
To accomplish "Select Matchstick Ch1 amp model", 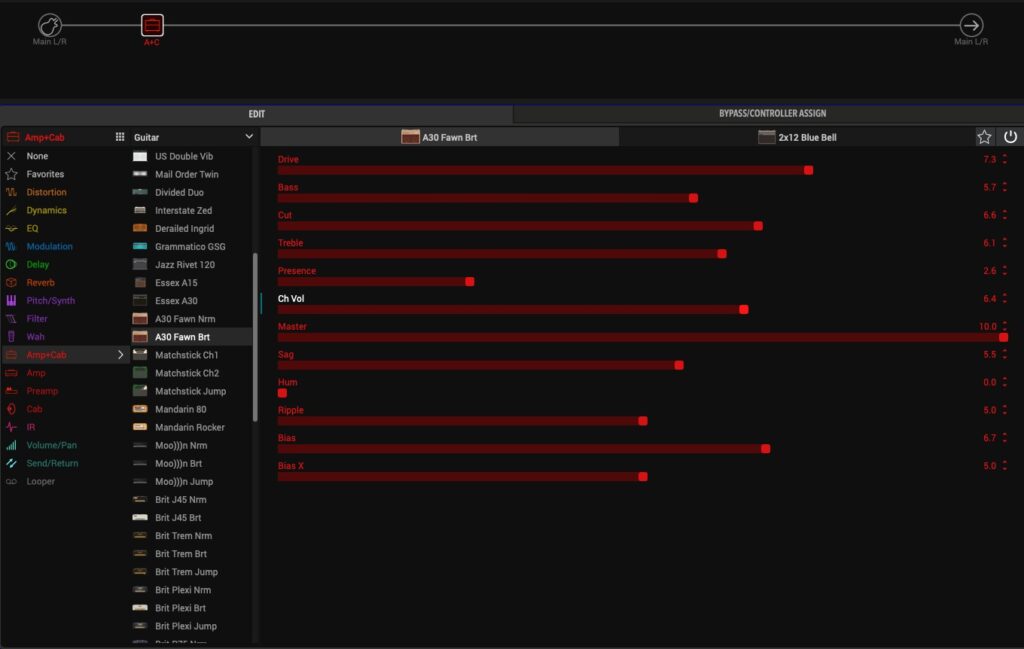I will [x=186, y=355].
